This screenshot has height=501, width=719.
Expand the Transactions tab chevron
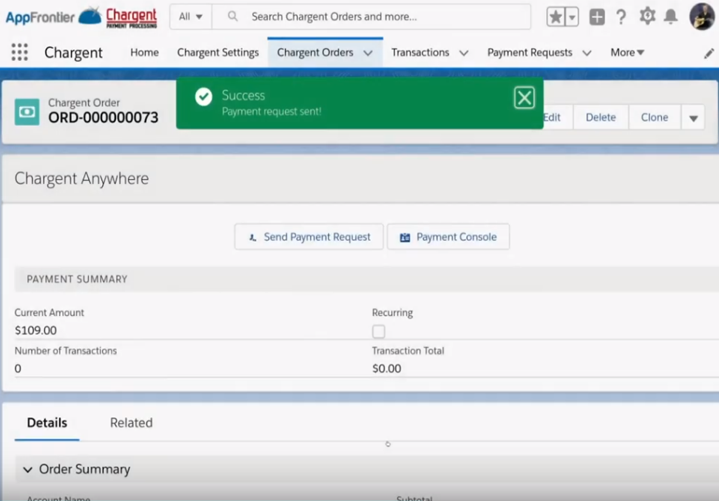pos(464,53)
